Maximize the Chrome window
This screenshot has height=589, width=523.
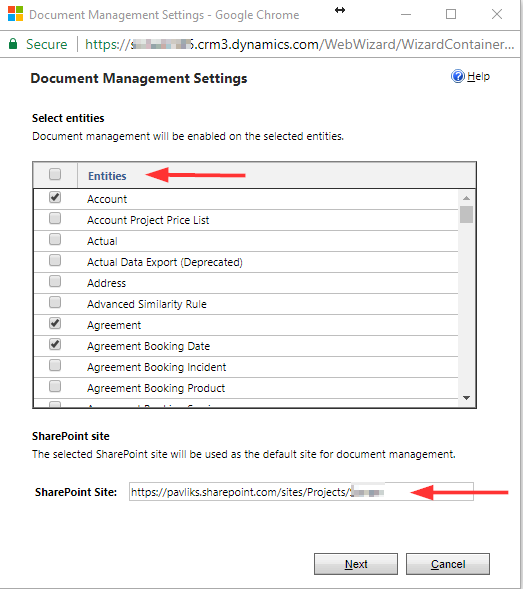click(x=451, y=14)
